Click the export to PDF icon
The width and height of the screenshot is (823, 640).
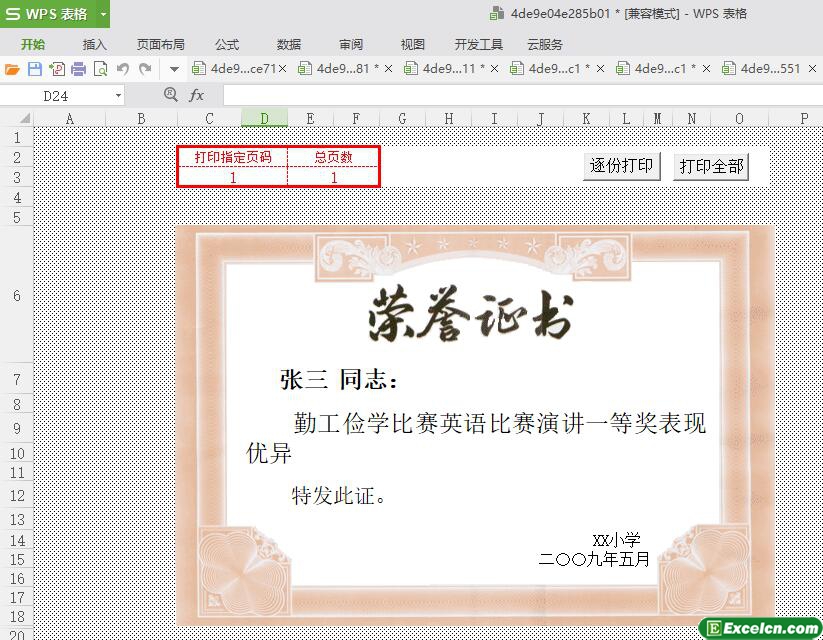(57, 69)
